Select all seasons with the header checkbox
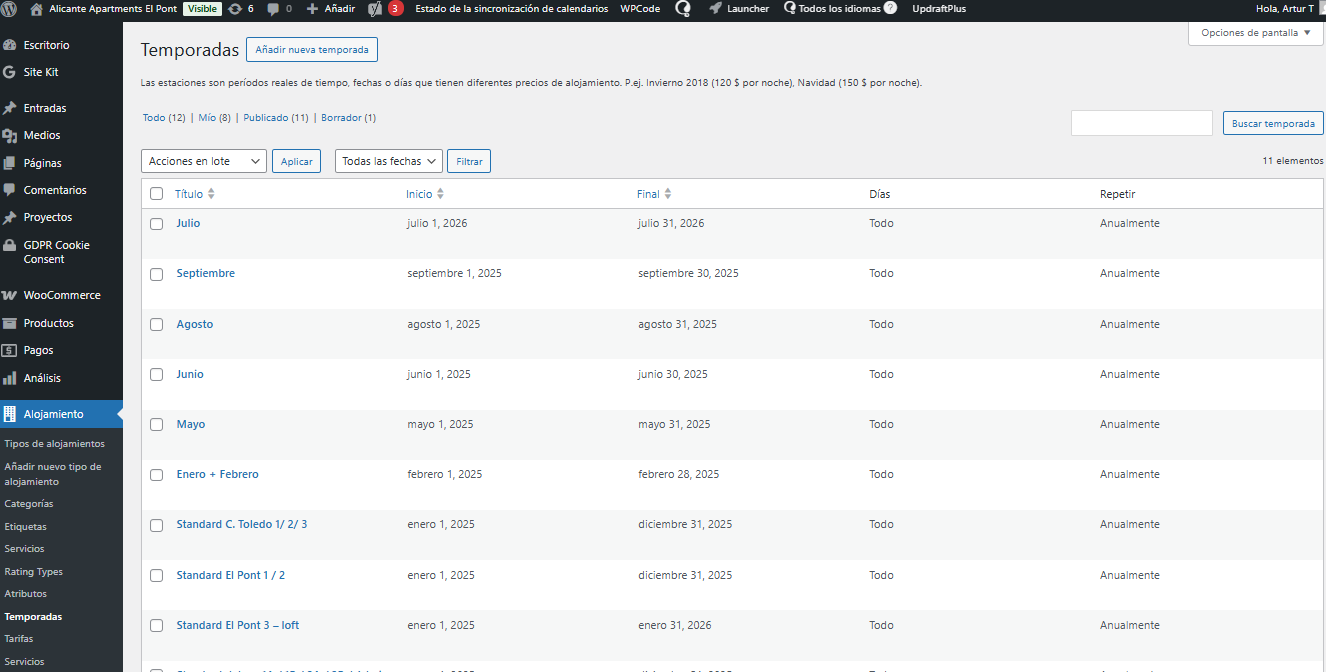The height and width of the screenshot is (672, 1326). click(x=156, y=194)
